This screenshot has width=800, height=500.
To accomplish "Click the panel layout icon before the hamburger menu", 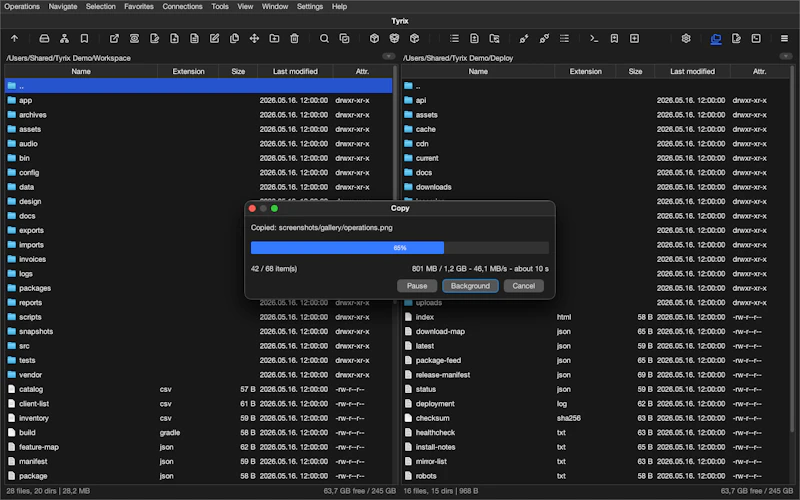I will (756, 38).
